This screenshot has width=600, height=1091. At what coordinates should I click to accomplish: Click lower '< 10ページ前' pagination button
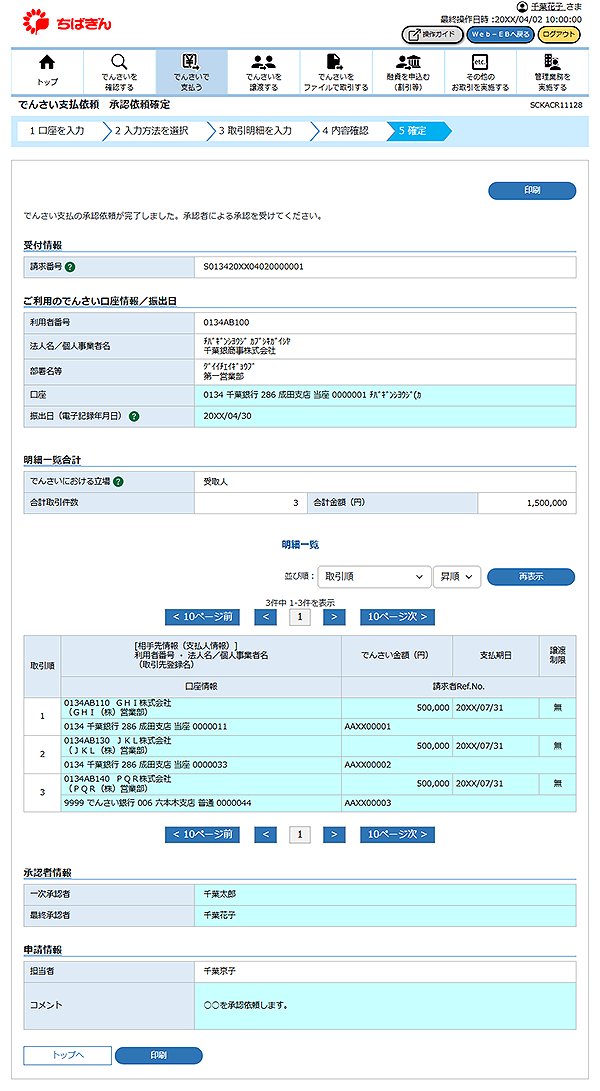[x=202, y=834]
